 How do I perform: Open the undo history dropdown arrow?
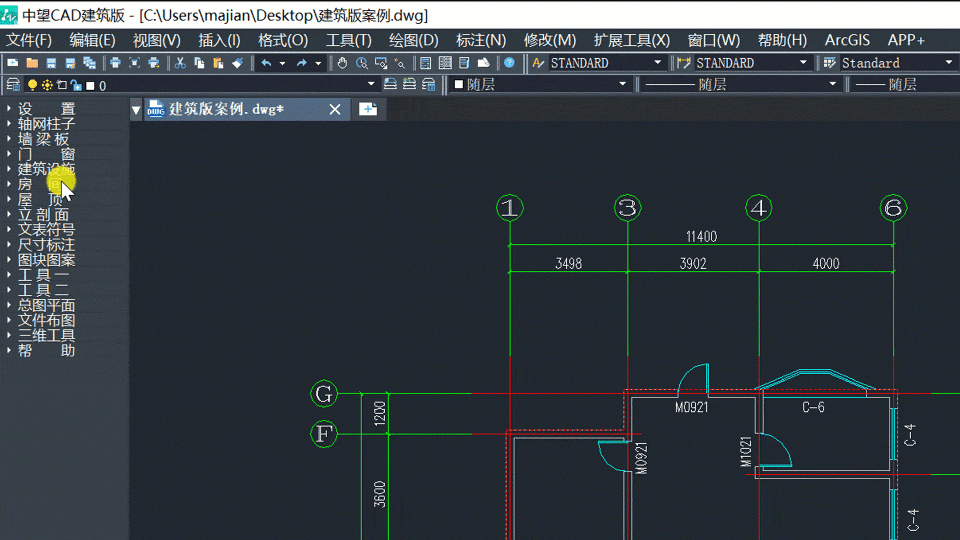[282, 63]
